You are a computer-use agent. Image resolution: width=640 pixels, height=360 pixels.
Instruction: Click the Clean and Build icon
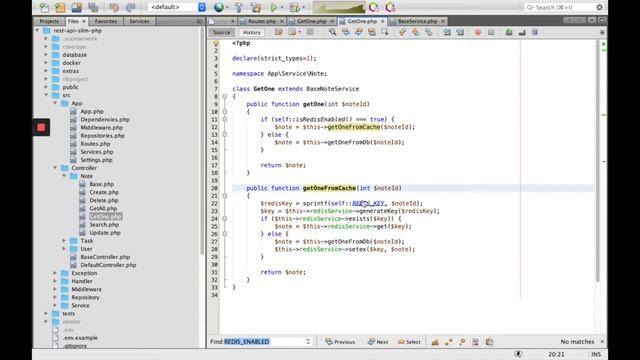pos(256,7)
